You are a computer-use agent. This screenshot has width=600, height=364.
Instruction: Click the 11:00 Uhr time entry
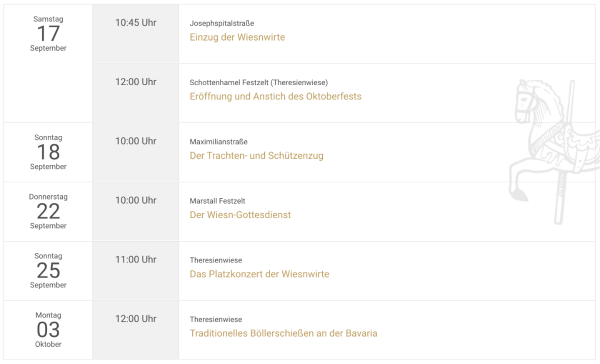coord(136,260)
